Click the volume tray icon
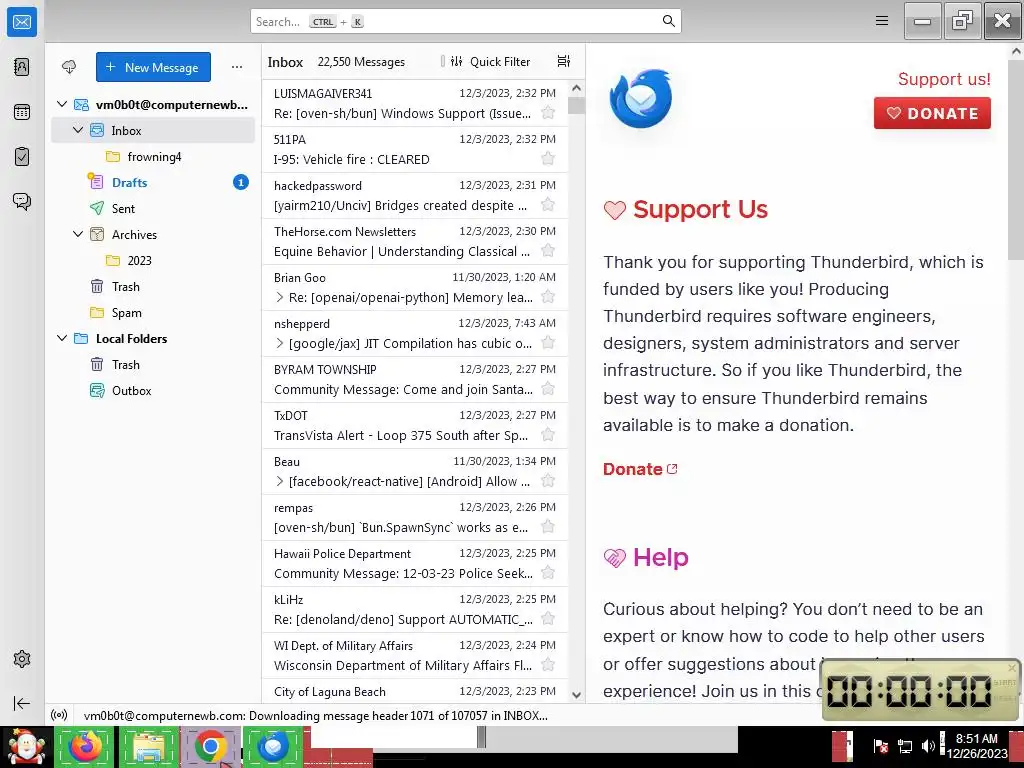 [x=927, y=746]
